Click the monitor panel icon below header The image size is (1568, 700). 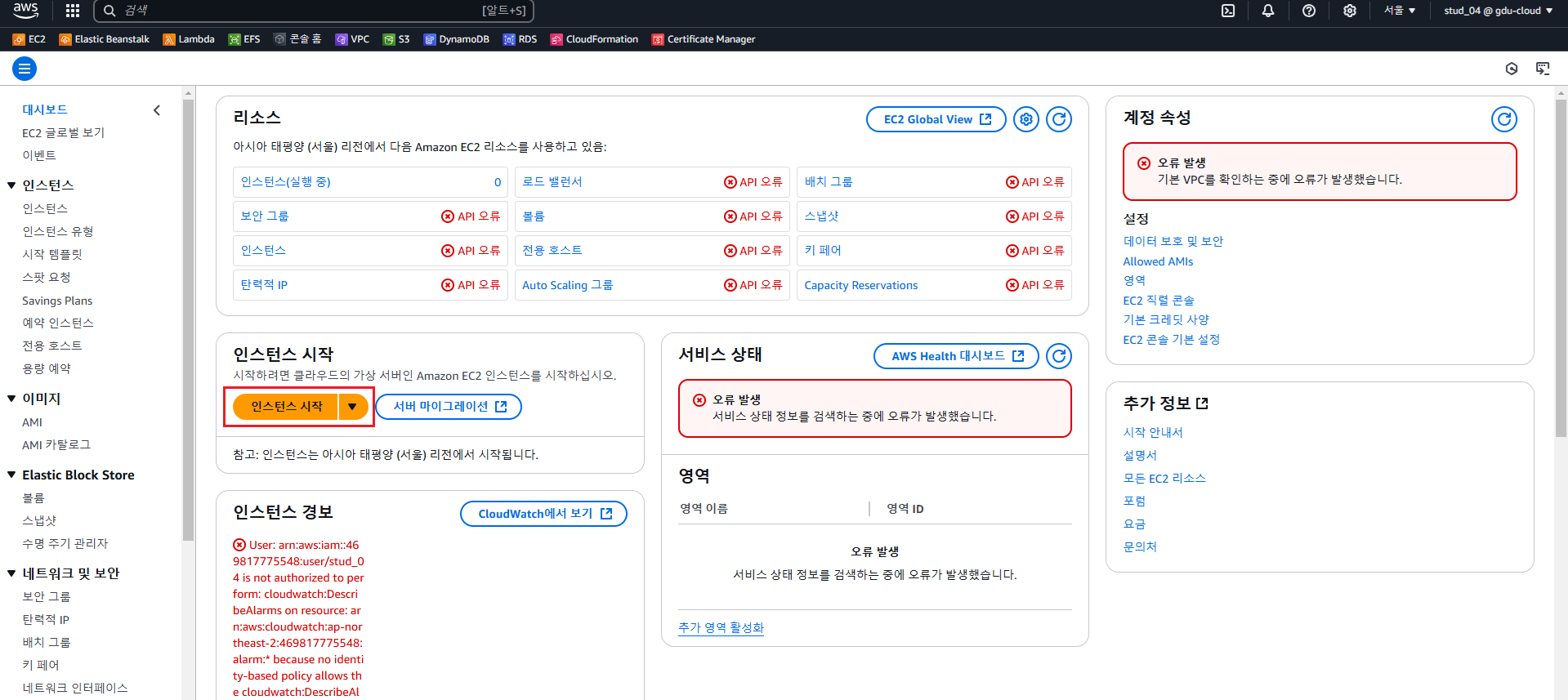1543,69
